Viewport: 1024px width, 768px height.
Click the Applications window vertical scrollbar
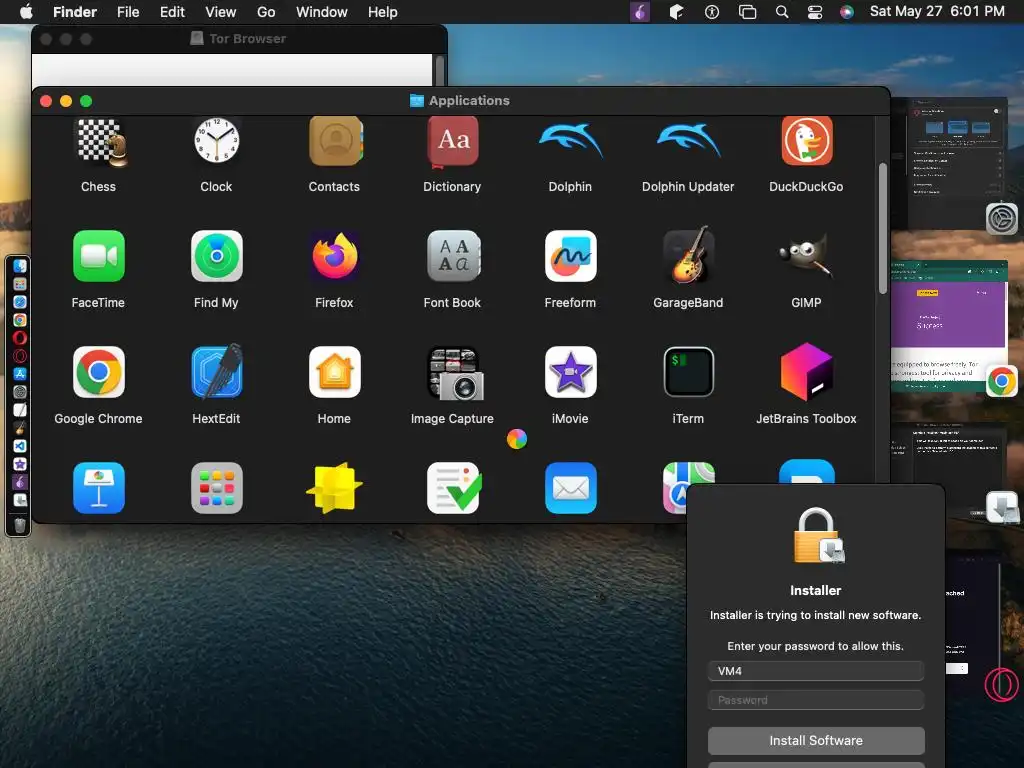(x=883, y=229)
